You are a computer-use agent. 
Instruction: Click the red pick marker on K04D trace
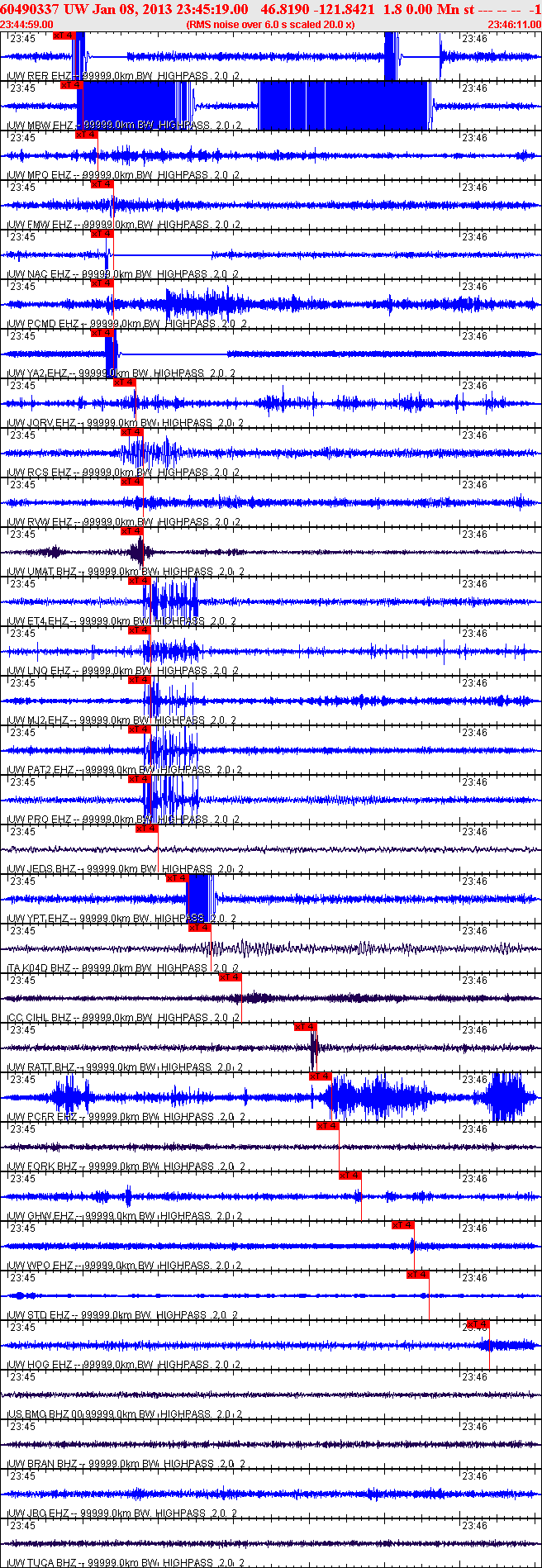click(200, 928)
